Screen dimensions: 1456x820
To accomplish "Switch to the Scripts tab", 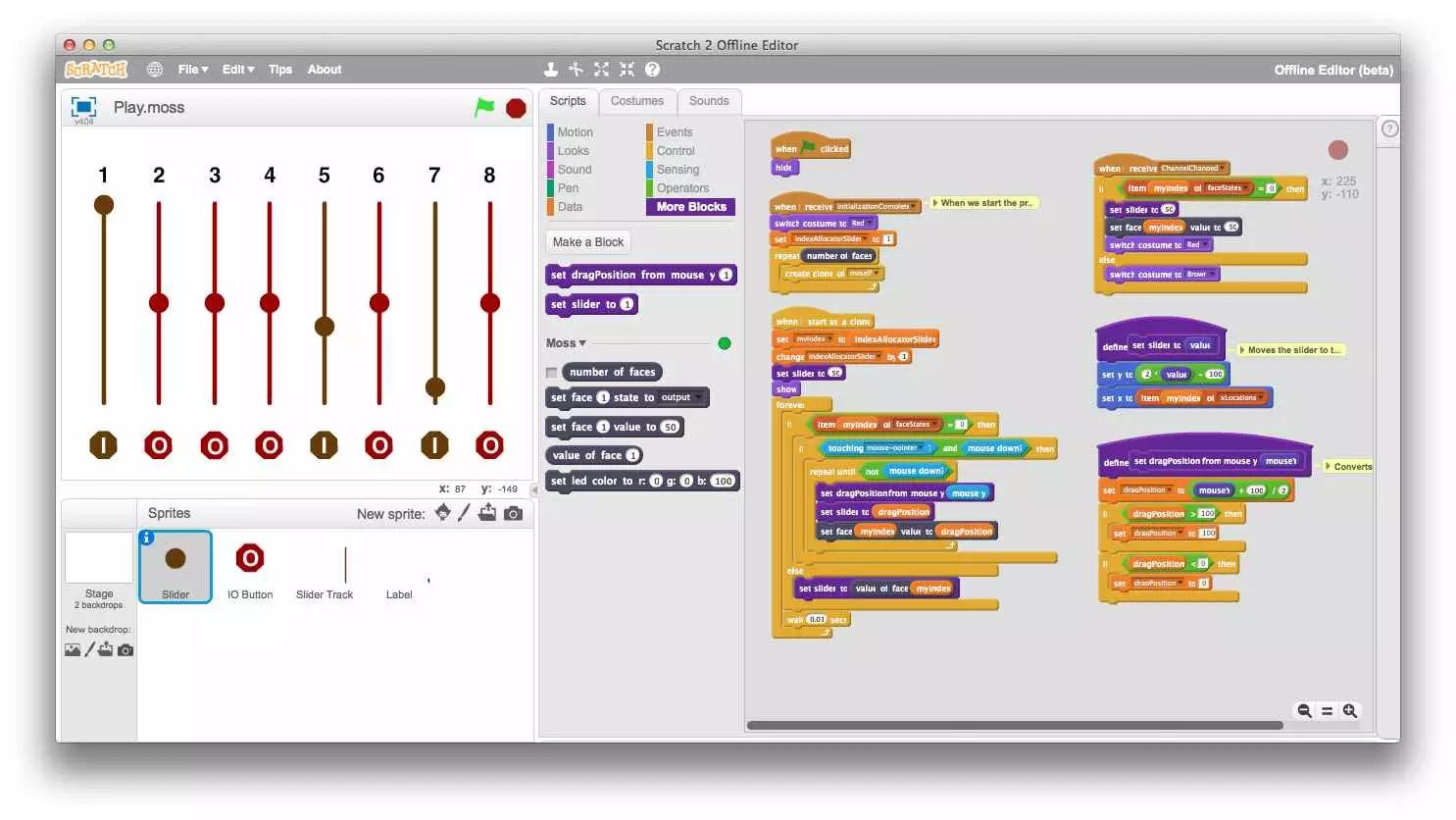I will [568, 101].
